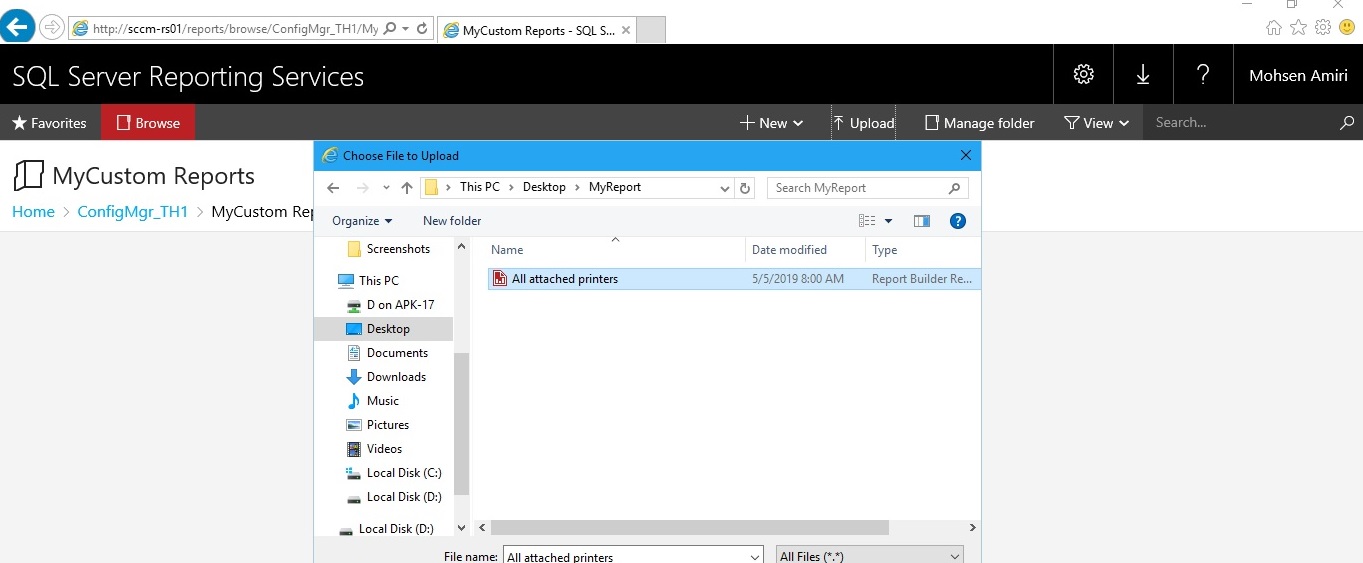Go up one folder level in dialog
1363x563 pixels.
point(406,188)
